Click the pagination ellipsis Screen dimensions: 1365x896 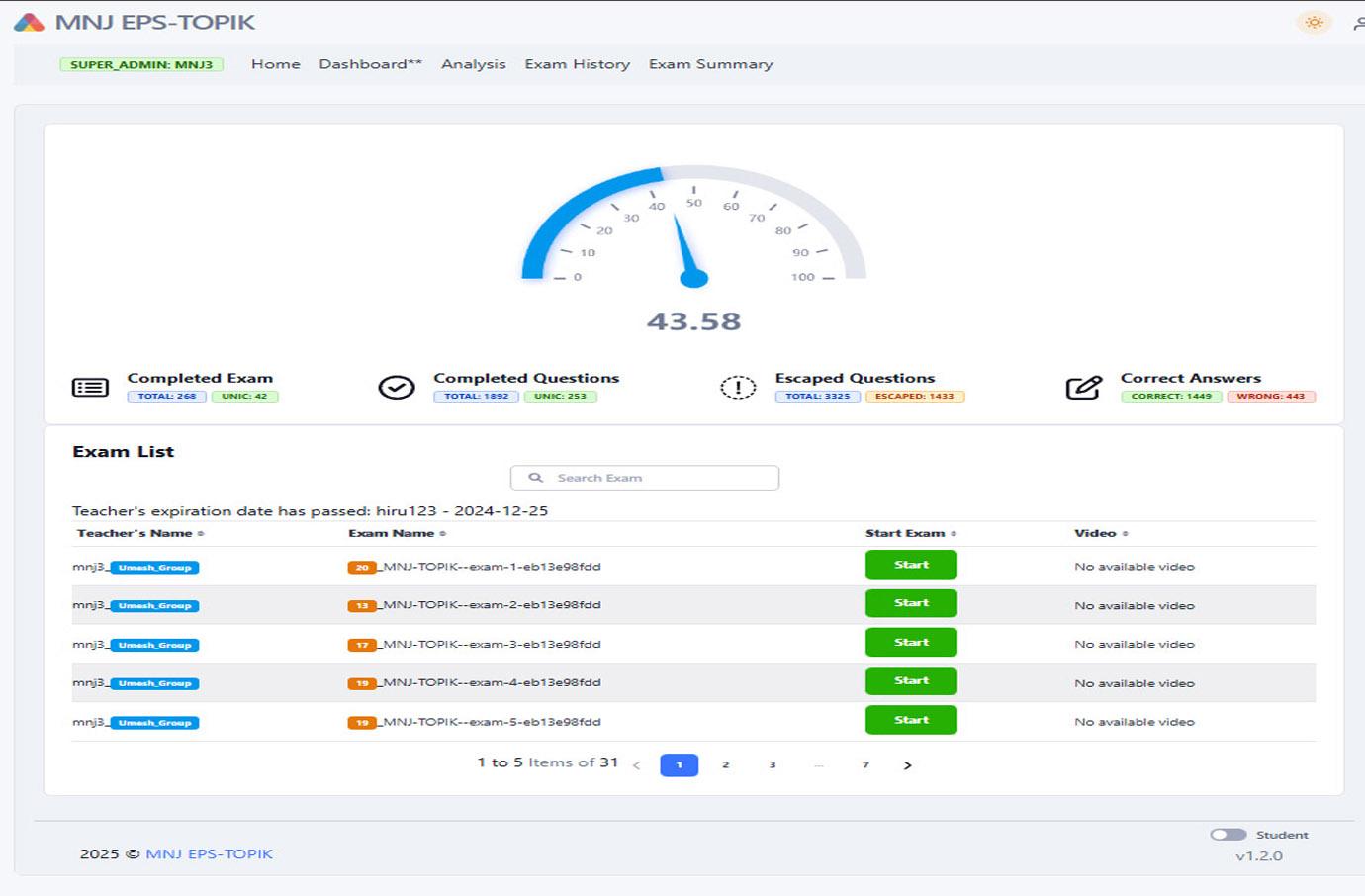coord(819,765)
